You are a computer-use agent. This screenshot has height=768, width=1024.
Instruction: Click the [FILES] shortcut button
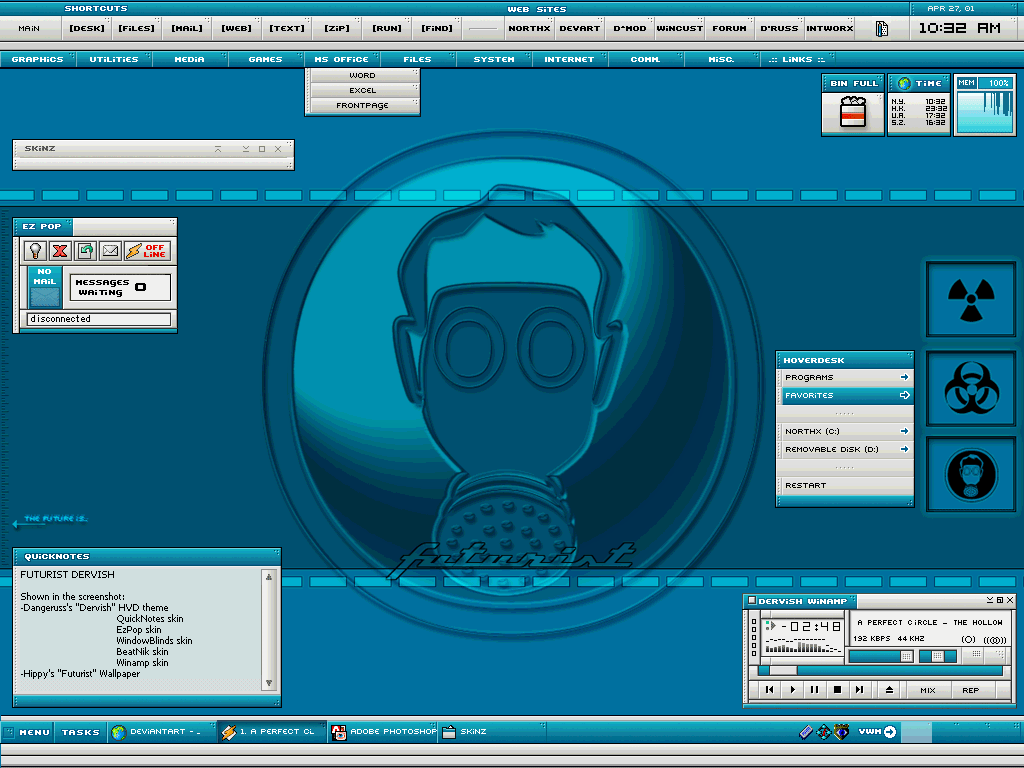coord(136,28)
